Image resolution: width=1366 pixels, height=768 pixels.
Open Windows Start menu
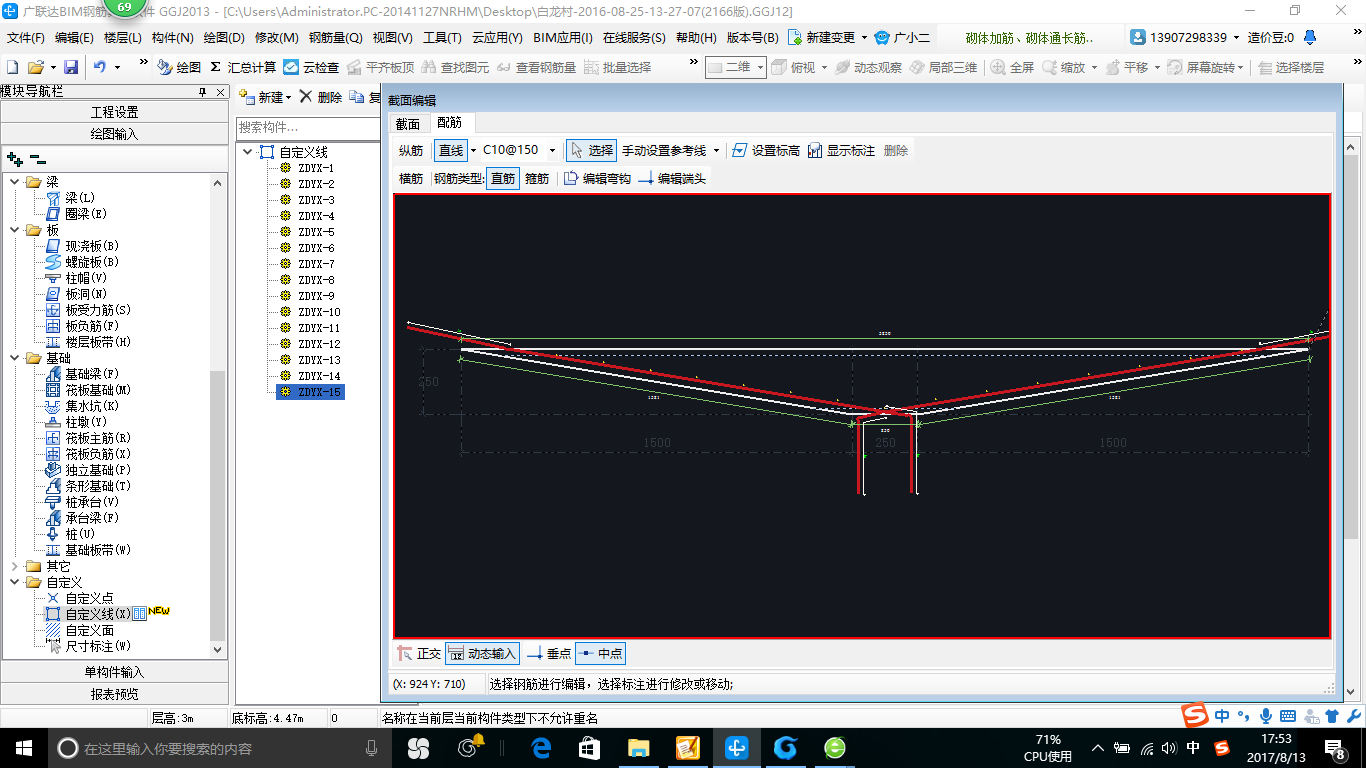tap(23, 748)
